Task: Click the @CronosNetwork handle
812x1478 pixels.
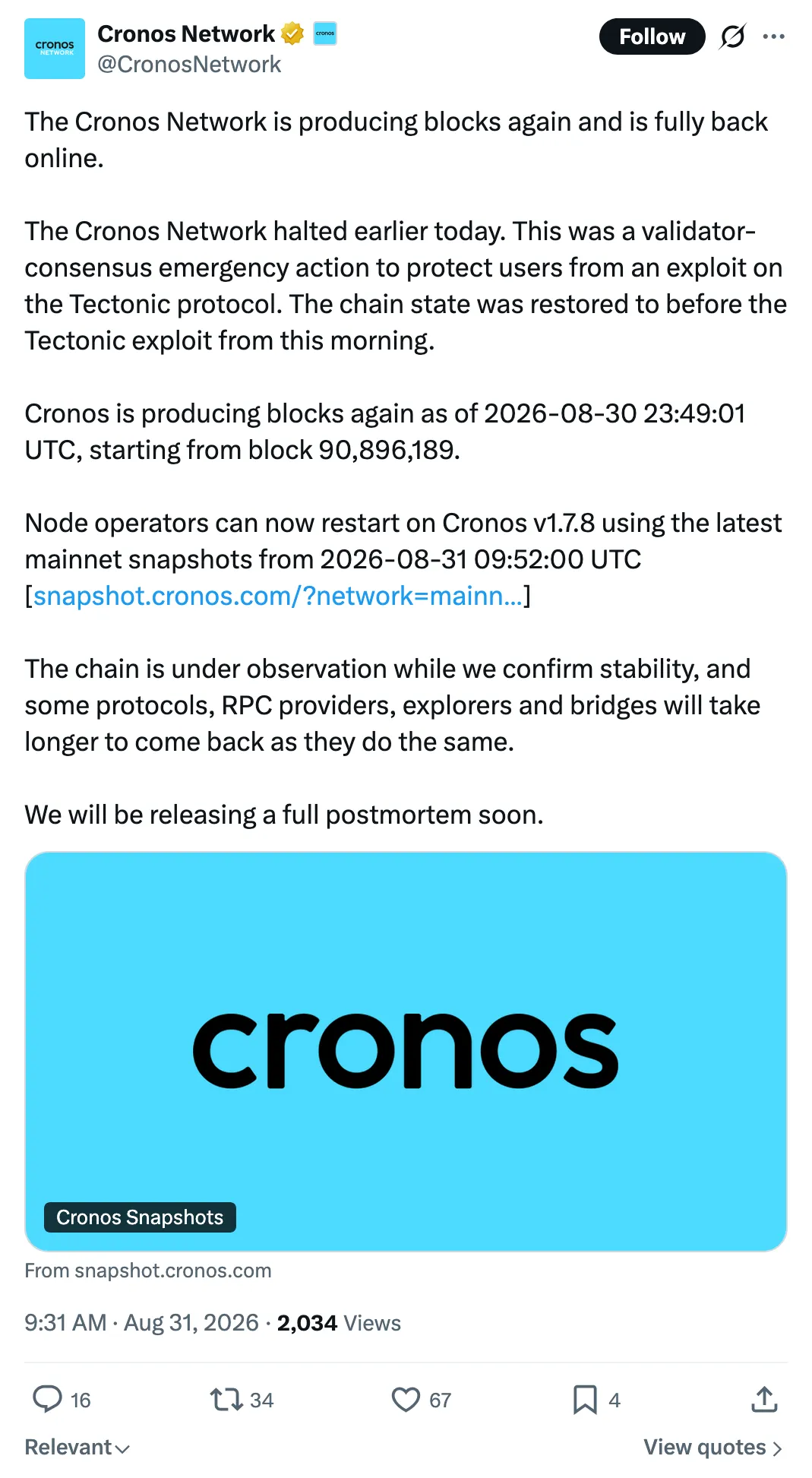Action: click(189, 65)
